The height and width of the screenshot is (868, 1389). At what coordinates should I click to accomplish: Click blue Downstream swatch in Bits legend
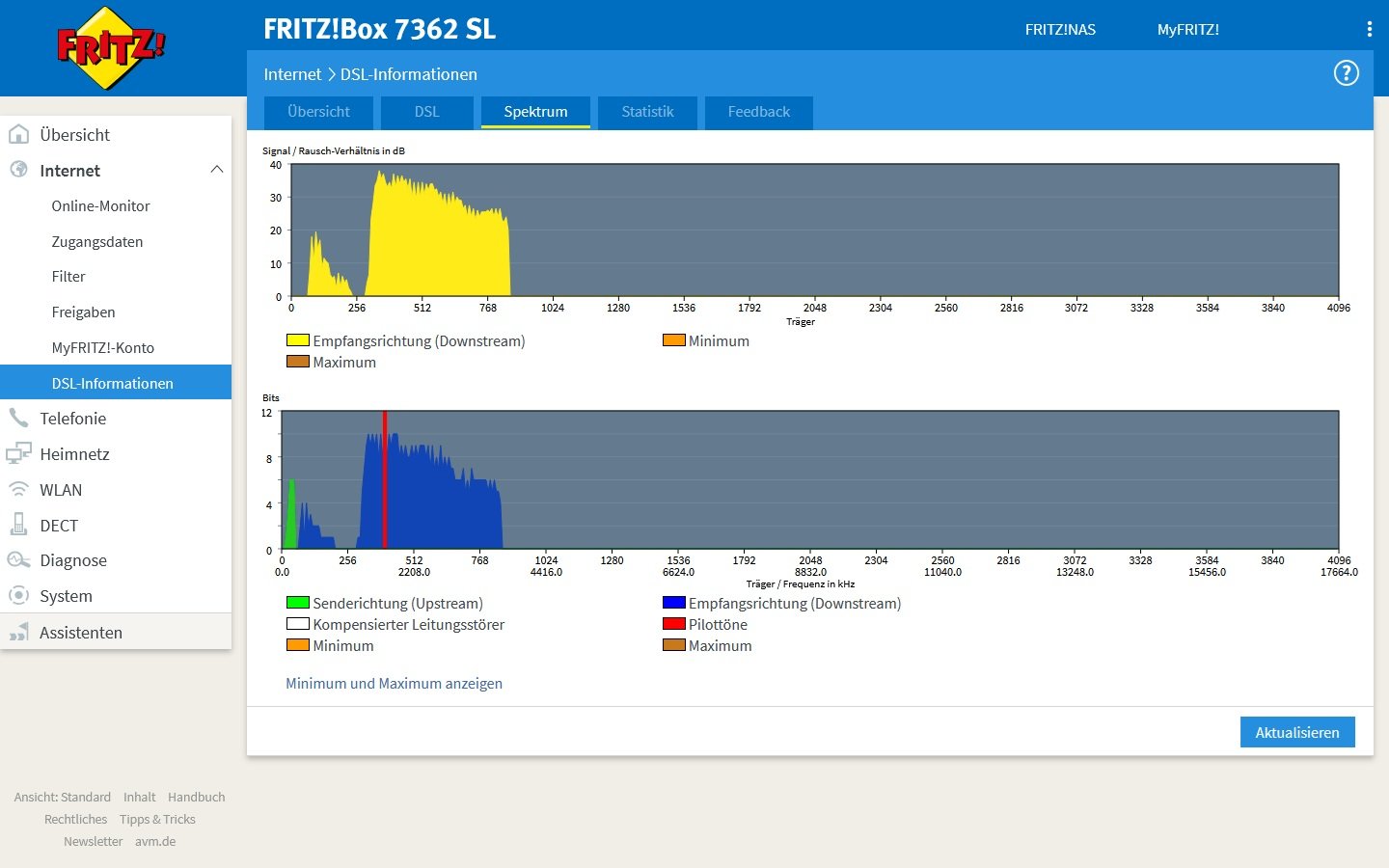point(673,603)
